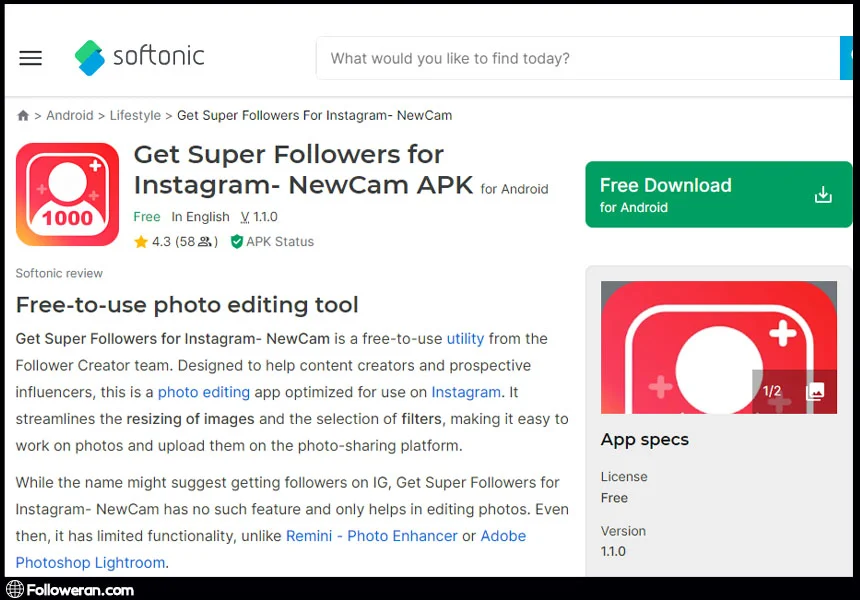Open the screenshot gallery icon
Viewport: 860px width, 600px height.
coord(815,391)
